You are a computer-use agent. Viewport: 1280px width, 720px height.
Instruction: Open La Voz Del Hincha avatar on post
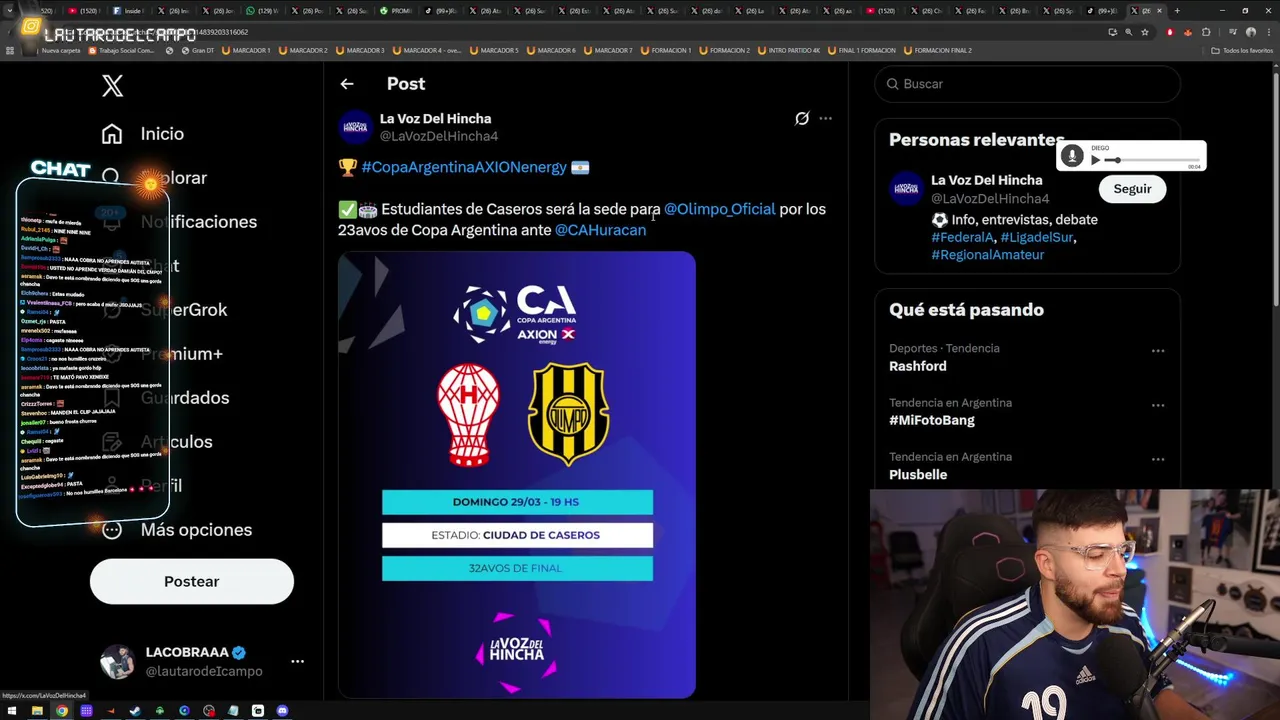(x=356, y=127)
